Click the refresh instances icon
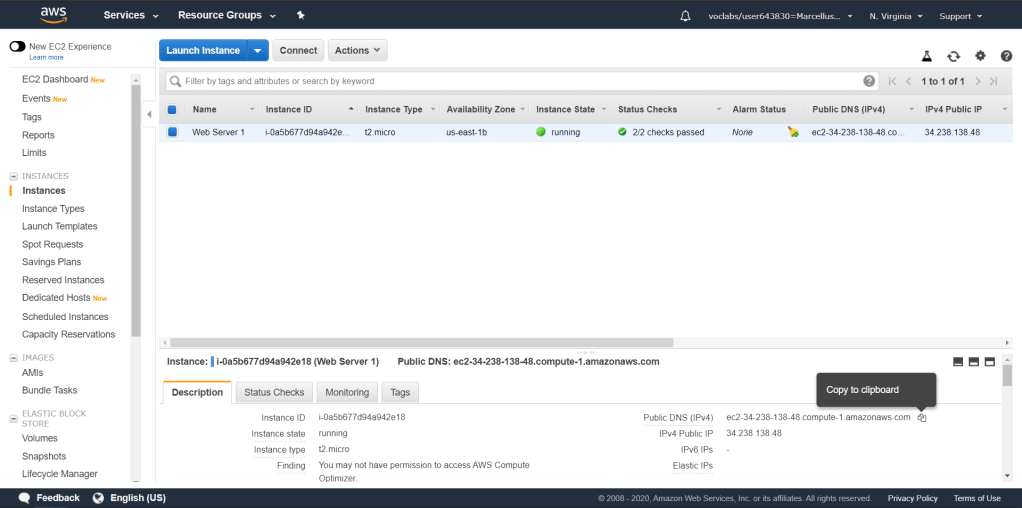The image size is (1022, 508). pos(953,57)
